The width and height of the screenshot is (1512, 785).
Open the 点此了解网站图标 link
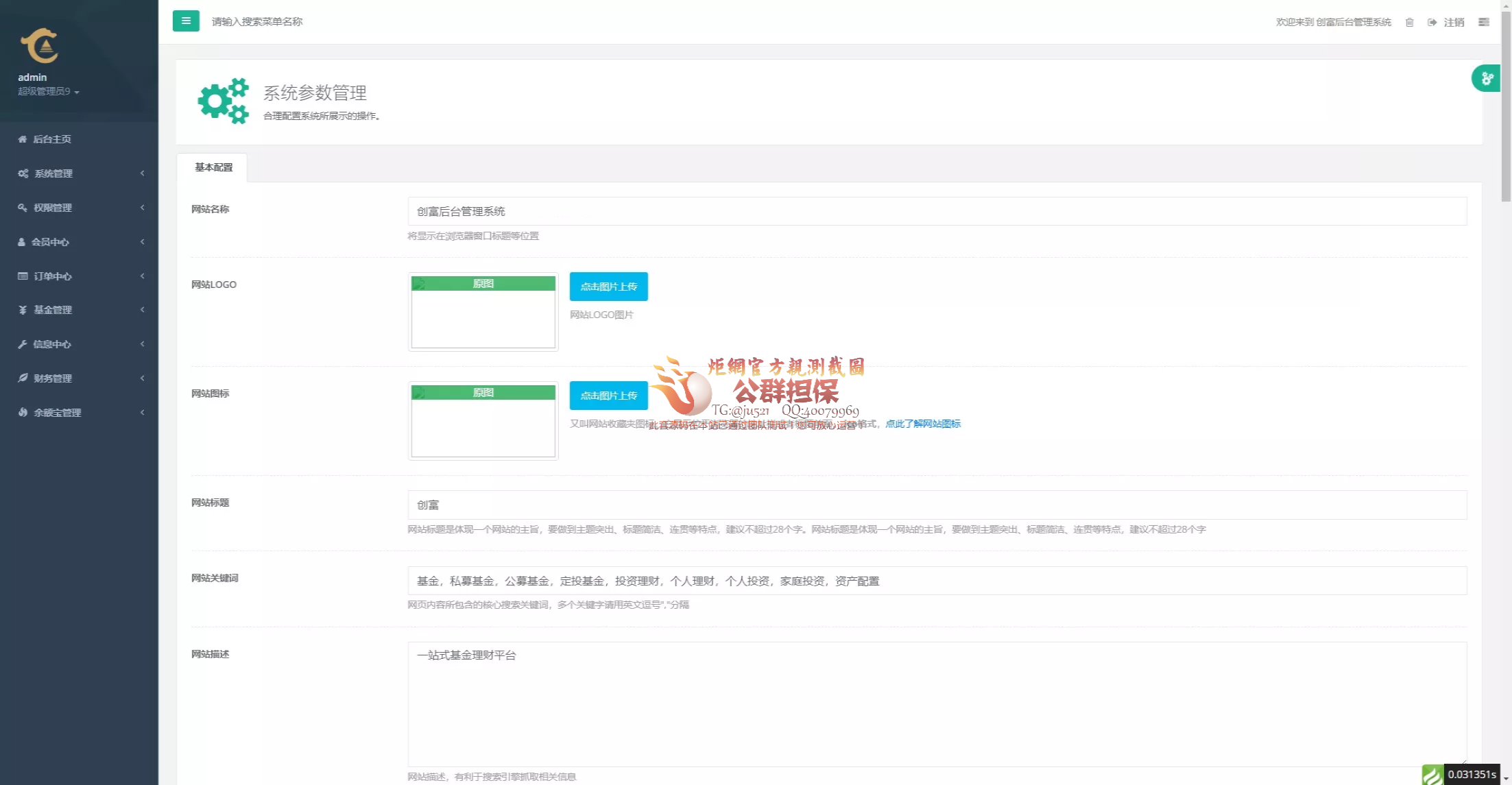click(922, 424)
